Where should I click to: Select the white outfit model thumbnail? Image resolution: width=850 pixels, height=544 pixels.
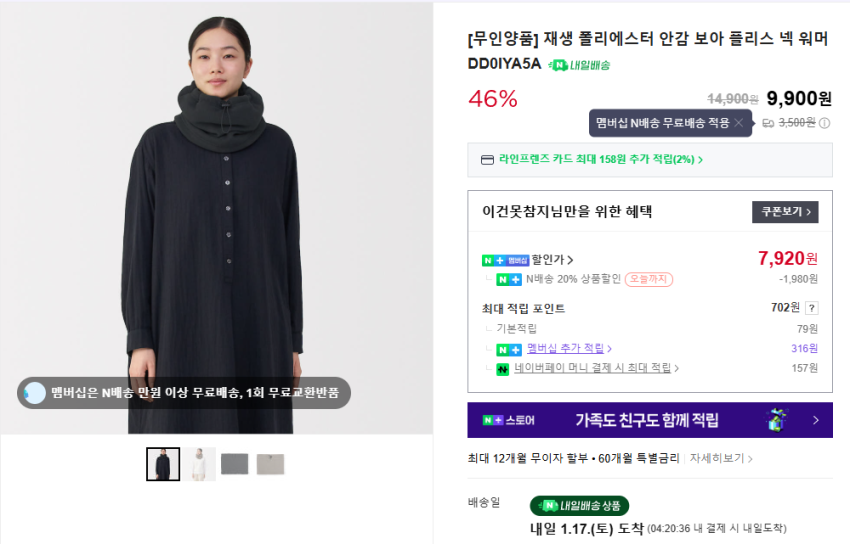click(x=199, y=464)
